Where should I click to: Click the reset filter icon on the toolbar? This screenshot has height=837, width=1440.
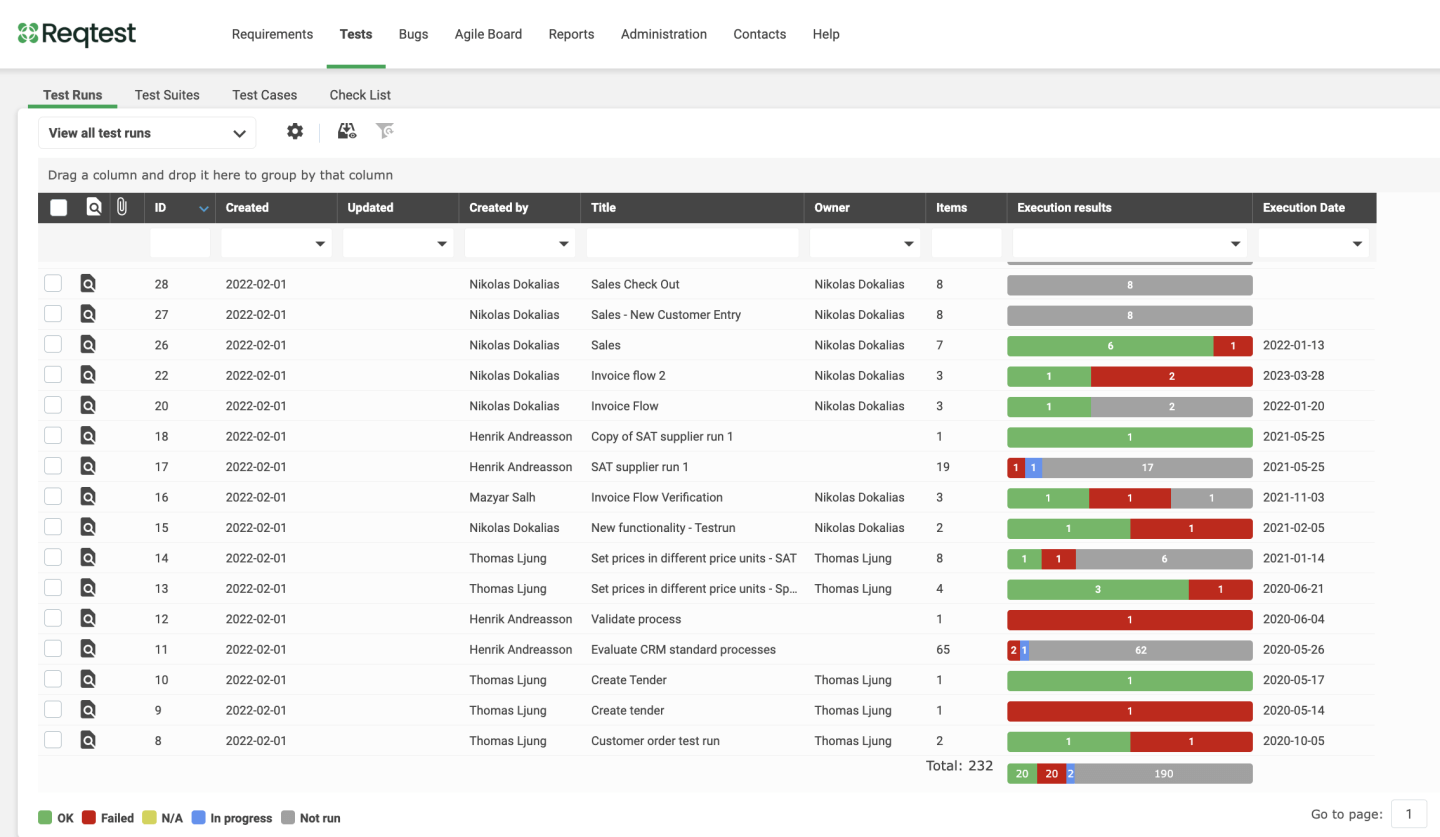(385, 131)
